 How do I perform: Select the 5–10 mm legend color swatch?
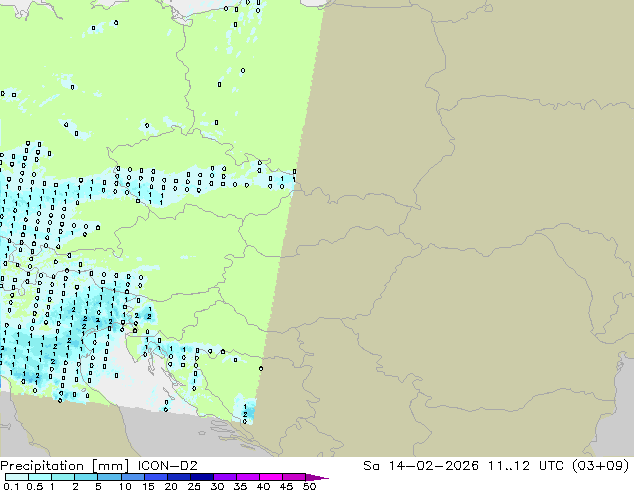tap(109, 477)
